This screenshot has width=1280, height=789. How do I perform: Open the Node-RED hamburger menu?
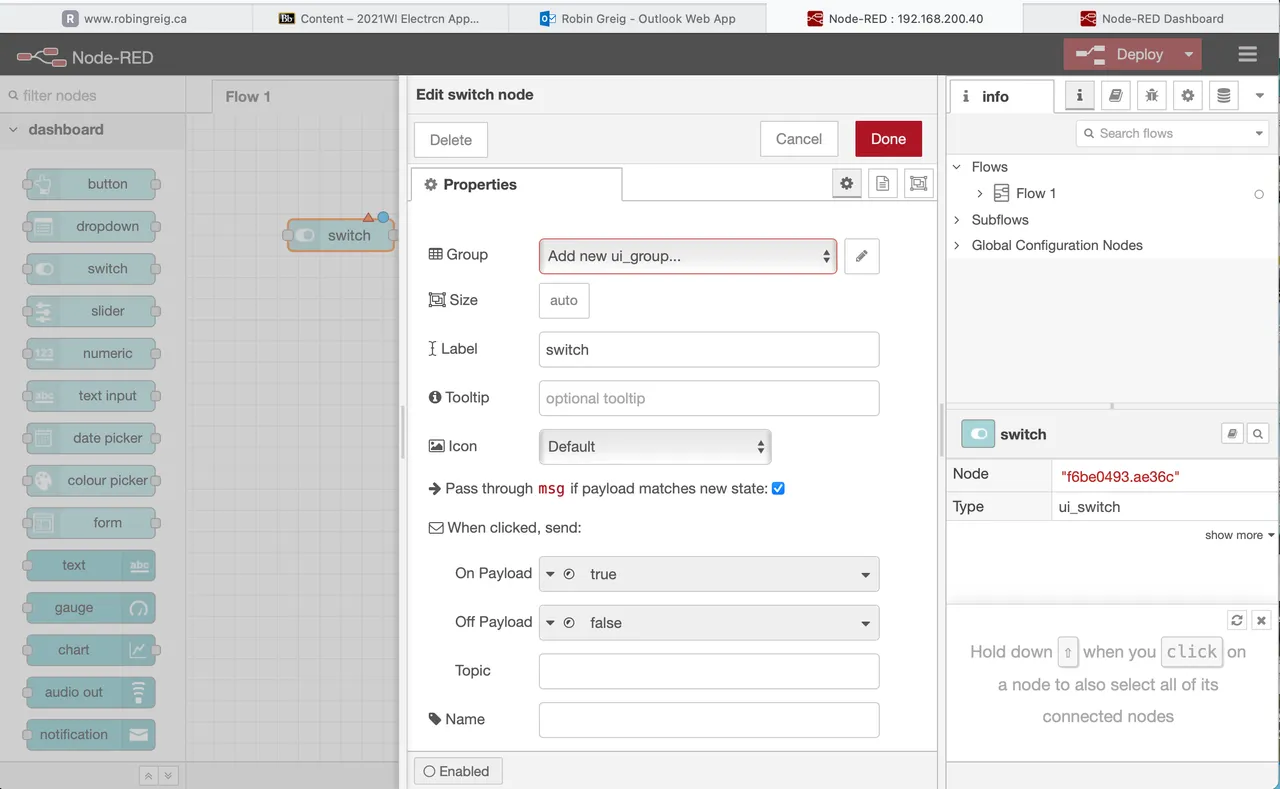[1247, 54]
